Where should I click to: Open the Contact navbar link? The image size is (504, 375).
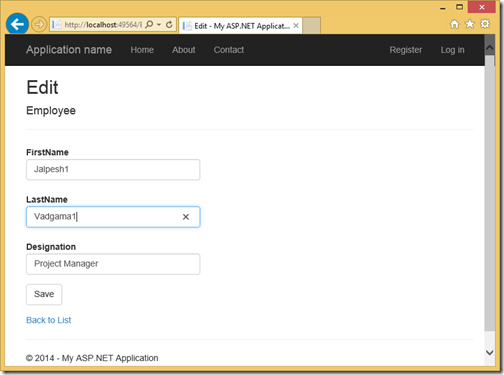click(x=229, y=50)
